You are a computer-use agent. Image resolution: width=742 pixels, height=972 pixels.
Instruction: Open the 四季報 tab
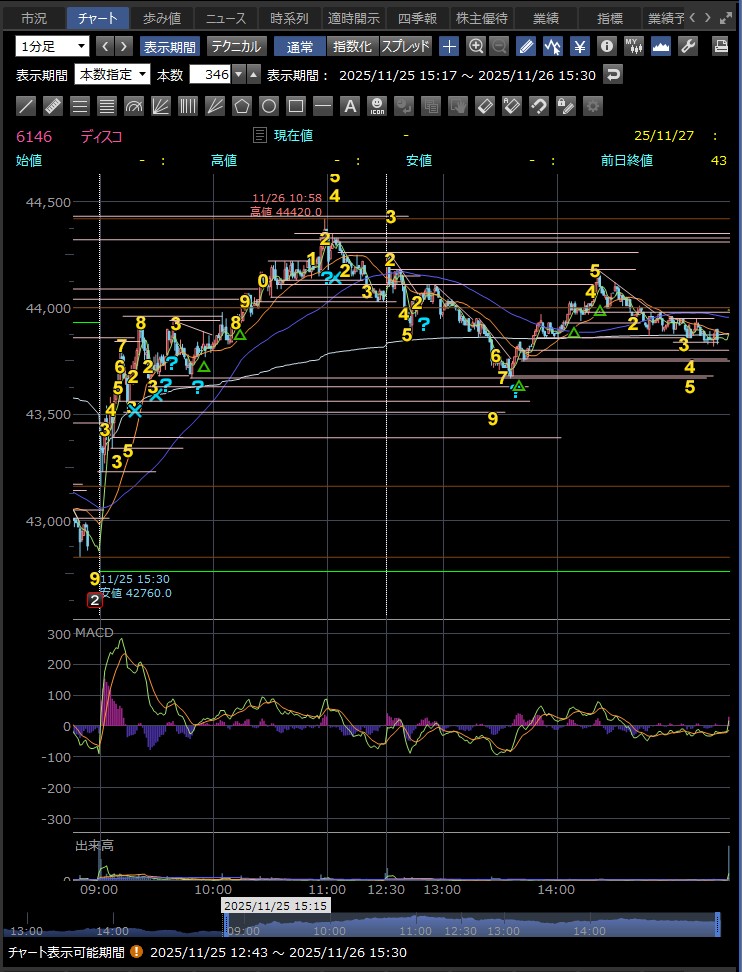click(x=417, y=18)
